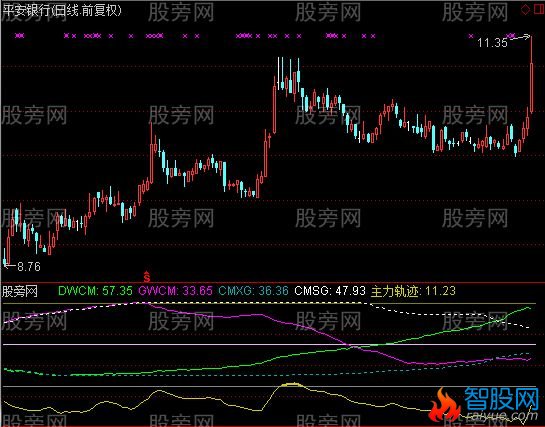Select the CMXG: 36.36 indicator value
The height and width of the screenshot is (427, 545).
click(253, 290)
